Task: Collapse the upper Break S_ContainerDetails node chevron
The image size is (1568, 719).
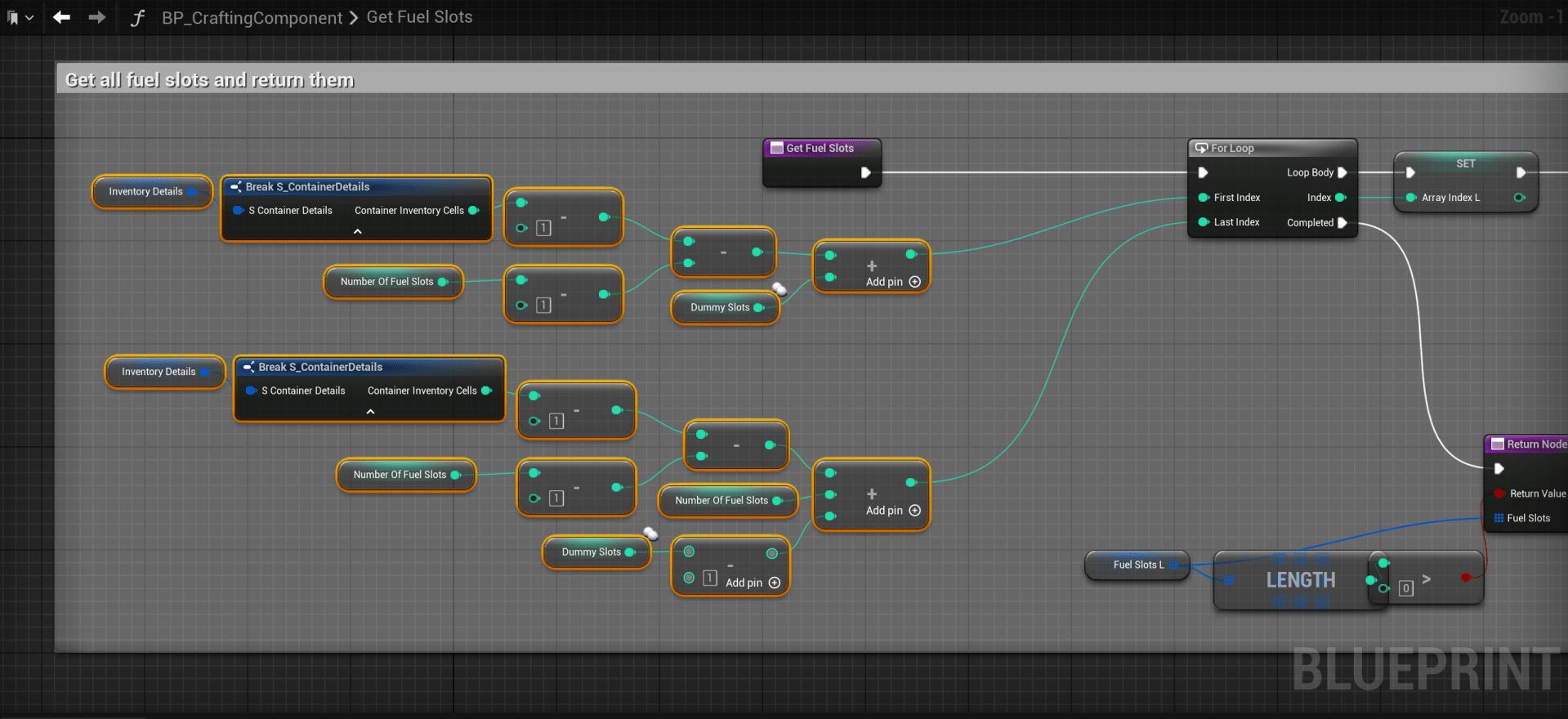Action: click(x=357, y=232)
